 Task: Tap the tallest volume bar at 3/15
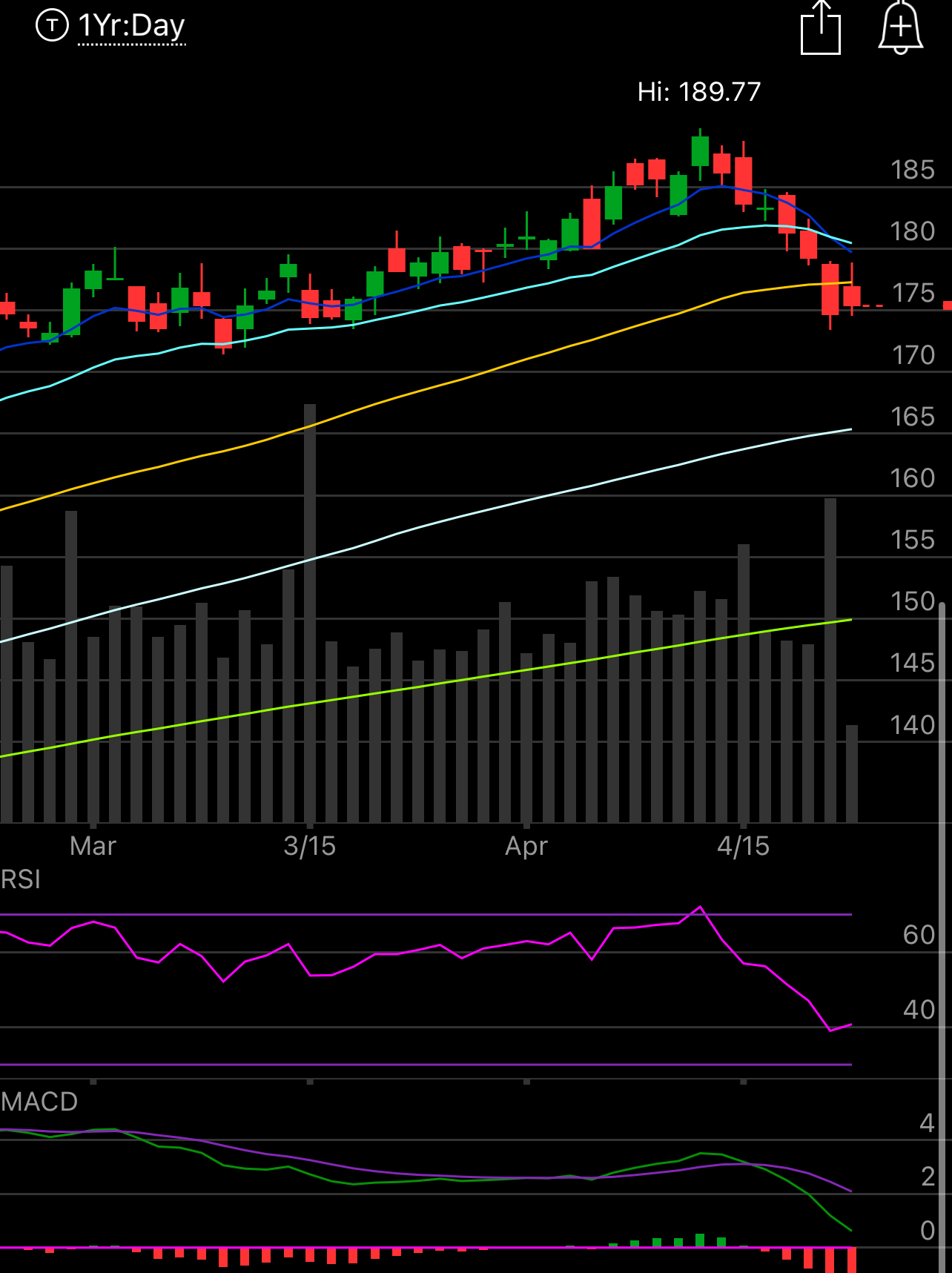point(309,613)
